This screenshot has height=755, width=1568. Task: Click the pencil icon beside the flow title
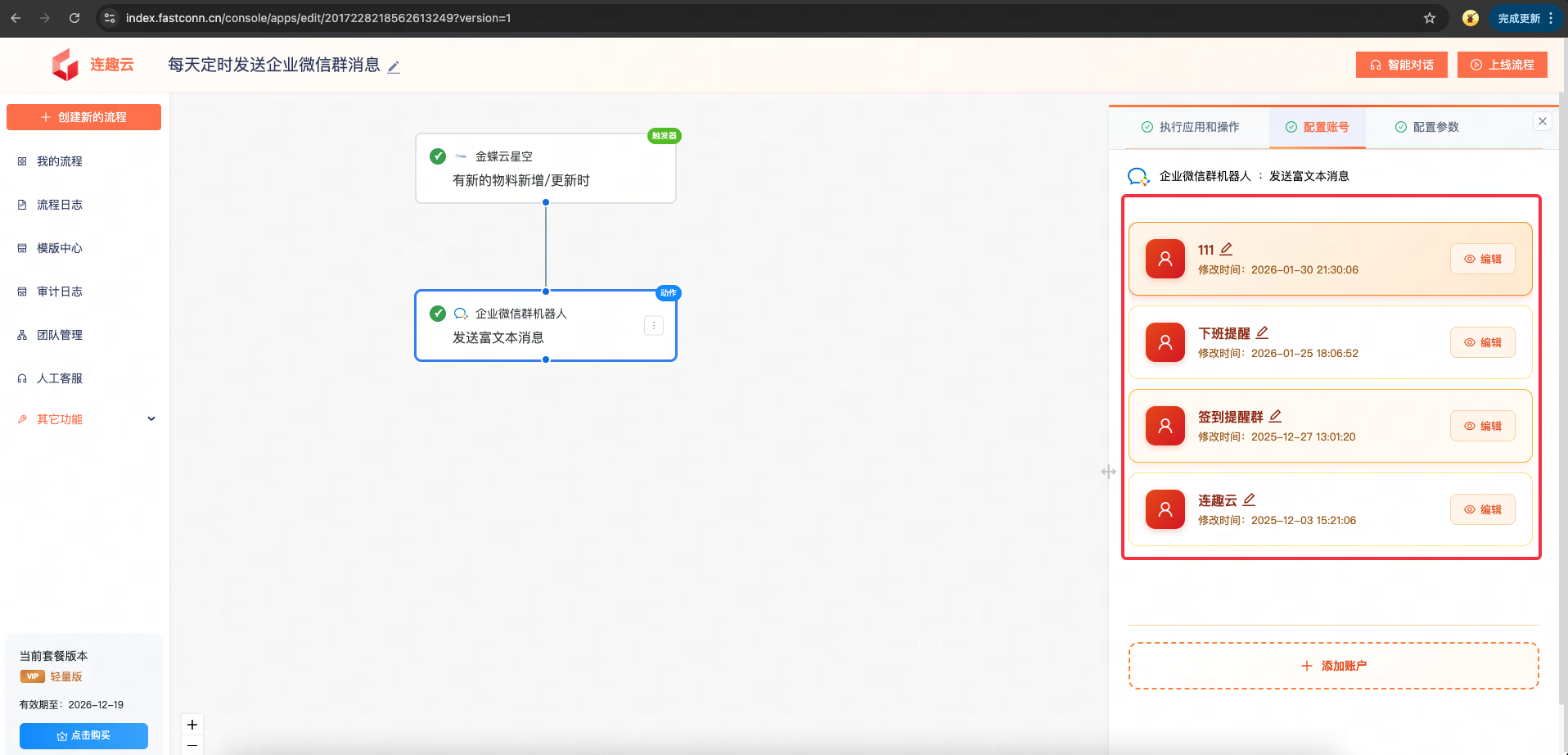(x=394, y=67)
